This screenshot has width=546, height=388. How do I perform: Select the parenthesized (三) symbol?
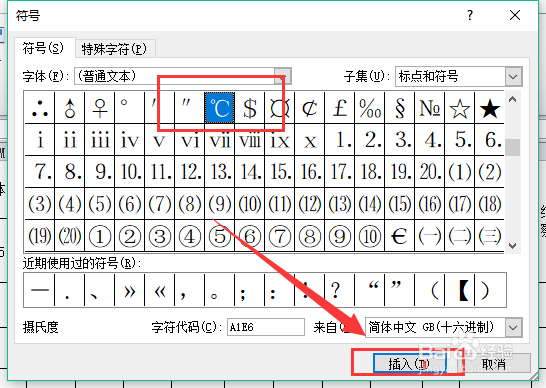489,236
